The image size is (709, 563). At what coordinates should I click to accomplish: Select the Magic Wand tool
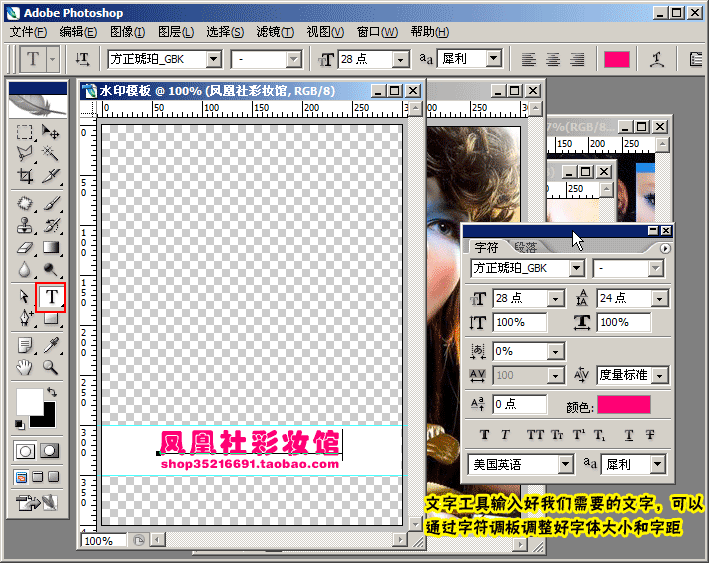click(50, 153)
